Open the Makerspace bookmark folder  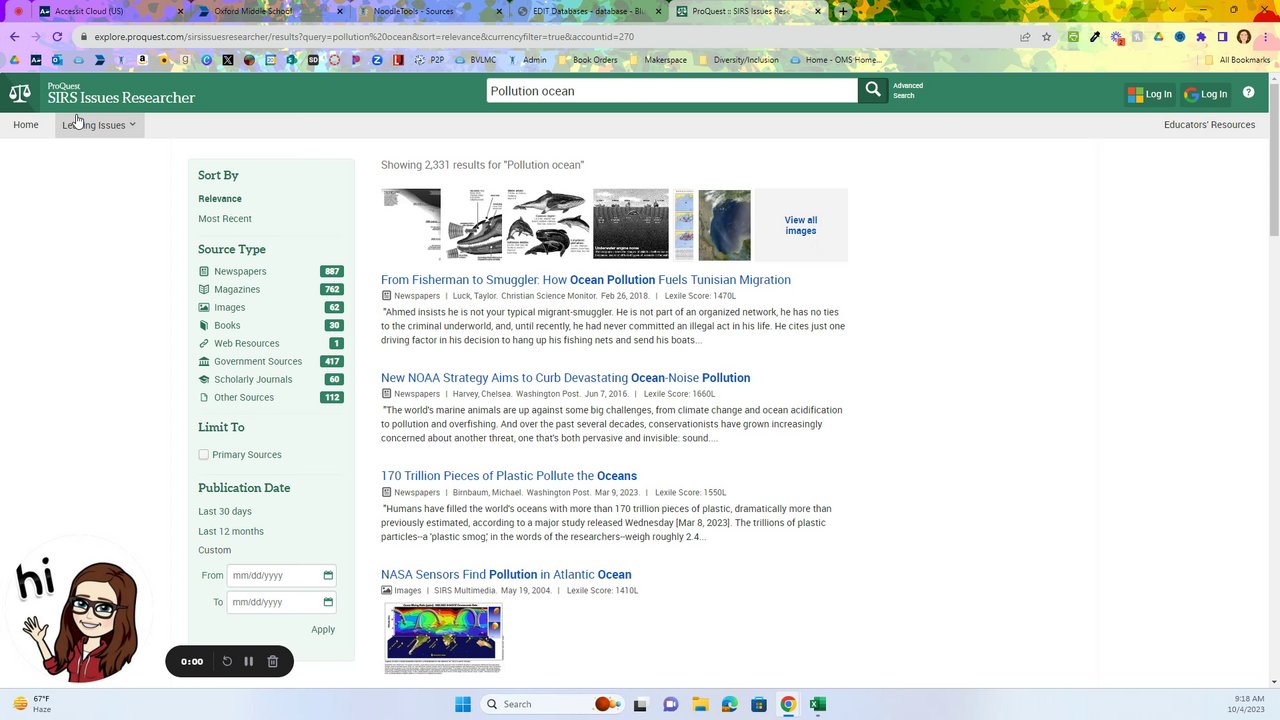[x=658, y=60]
